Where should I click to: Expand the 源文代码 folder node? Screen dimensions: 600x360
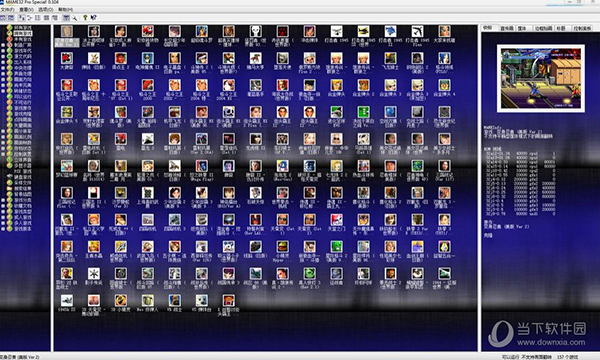[x=3, y=56]
